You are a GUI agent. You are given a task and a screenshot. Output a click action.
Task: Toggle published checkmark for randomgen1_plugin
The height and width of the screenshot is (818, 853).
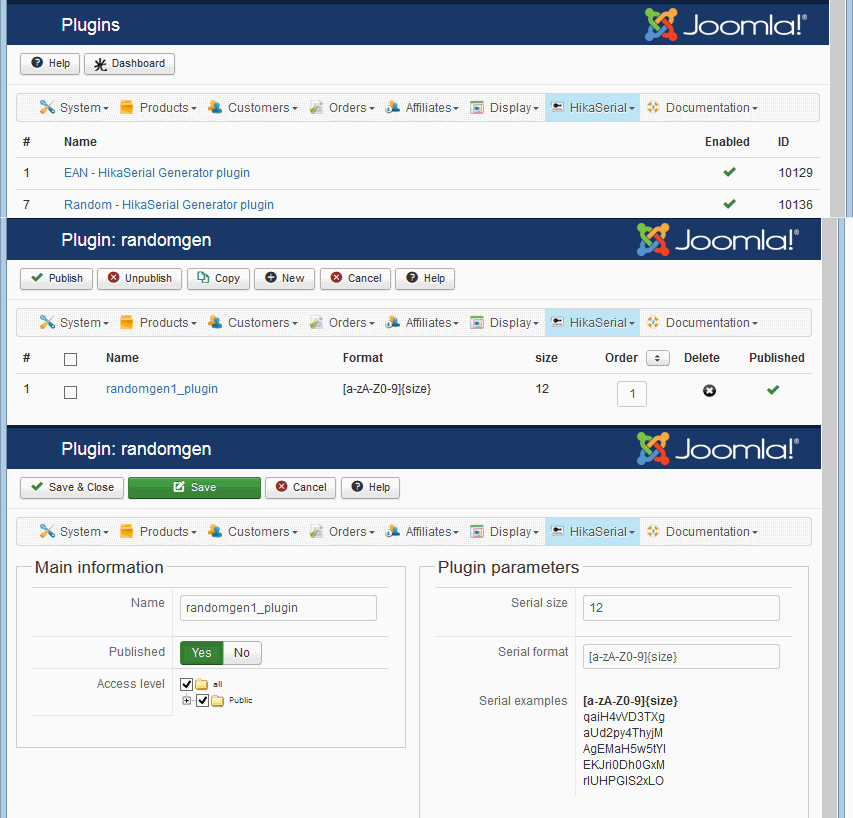pyautogui.click(x=773, y=390)
